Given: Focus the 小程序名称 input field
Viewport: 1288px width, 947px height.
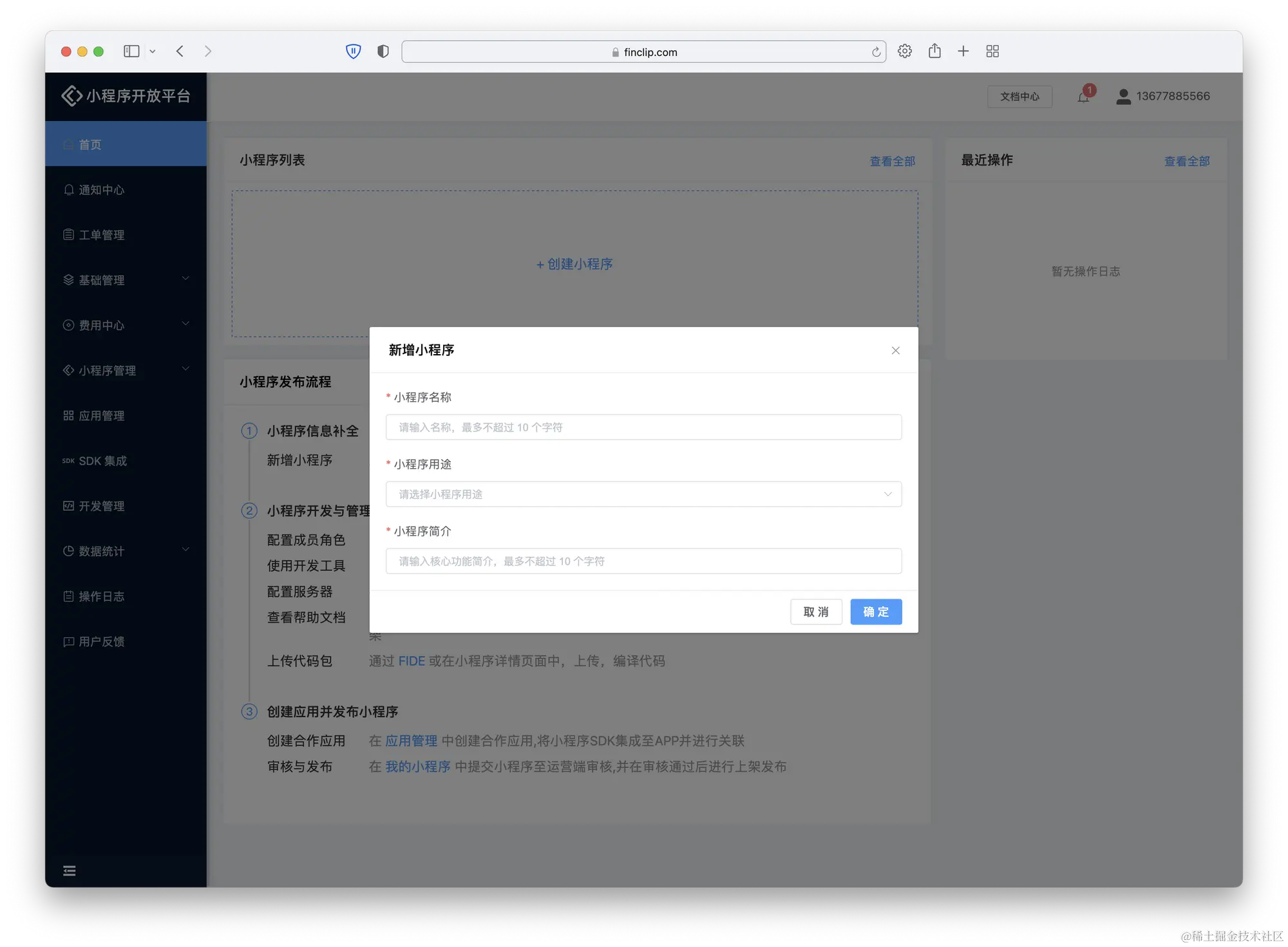Looking at the screenshot, I should [x=643, y=427].
